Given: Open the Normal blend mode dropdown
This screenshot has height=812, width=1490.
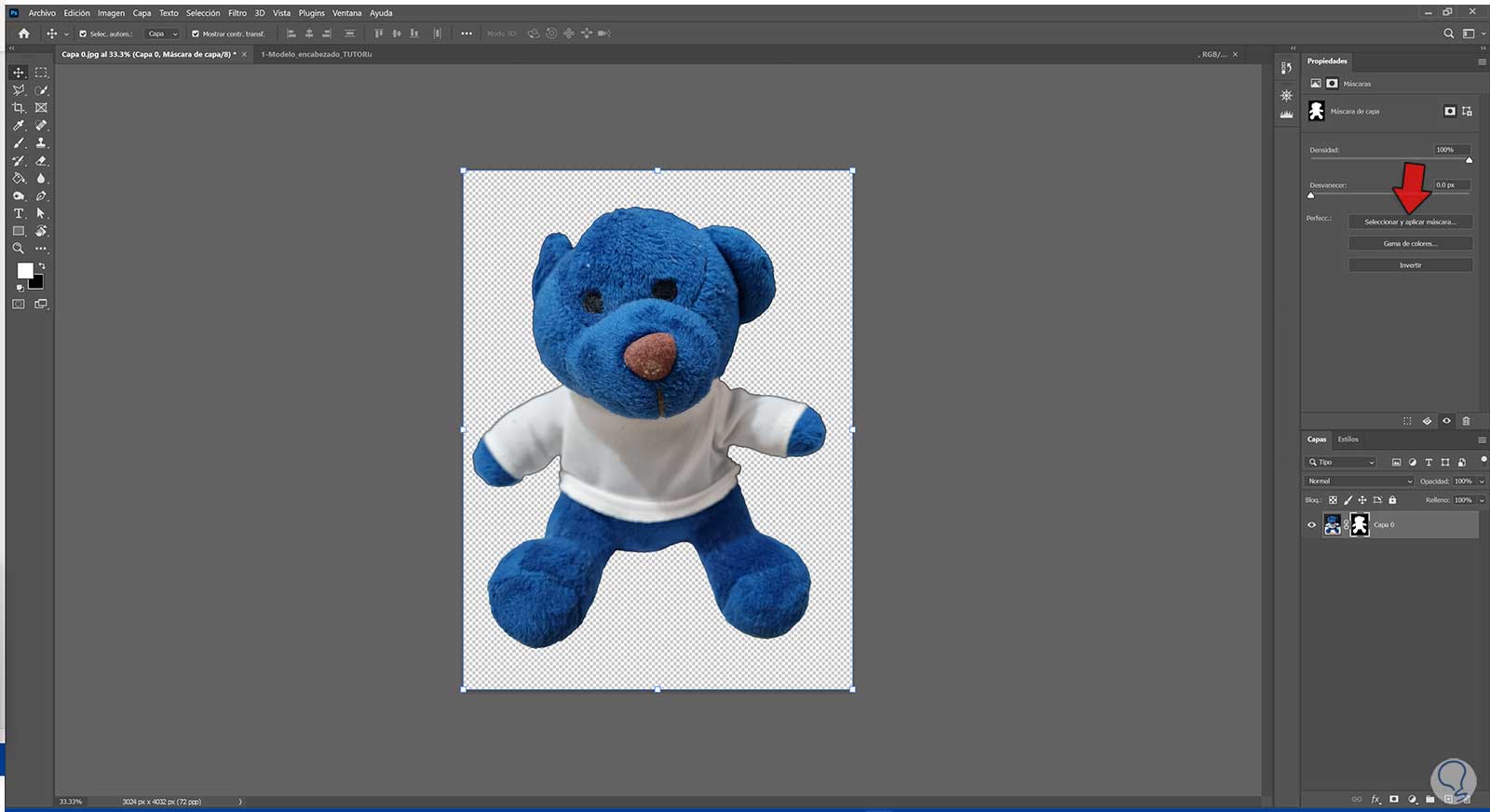Looking at the screenshot, I should tap(1359, 481).
